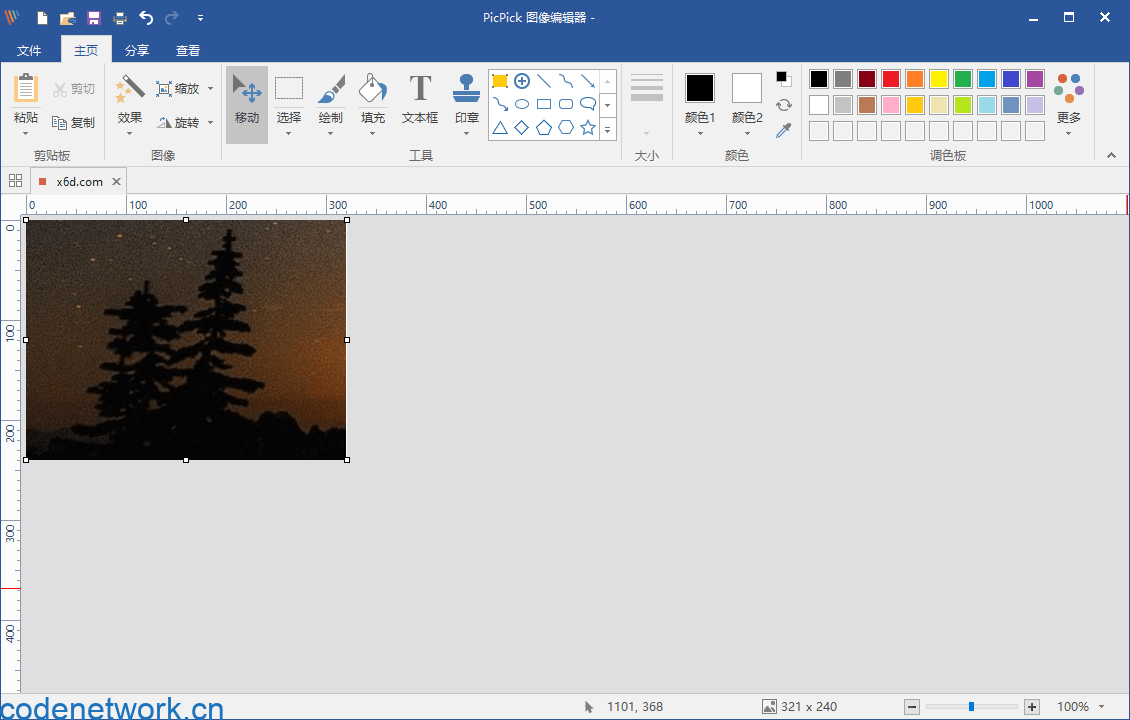The width and height of the screenshot is (1130, 720).
Task: Zoom out with the minus button
Action: tap(912, 707)
